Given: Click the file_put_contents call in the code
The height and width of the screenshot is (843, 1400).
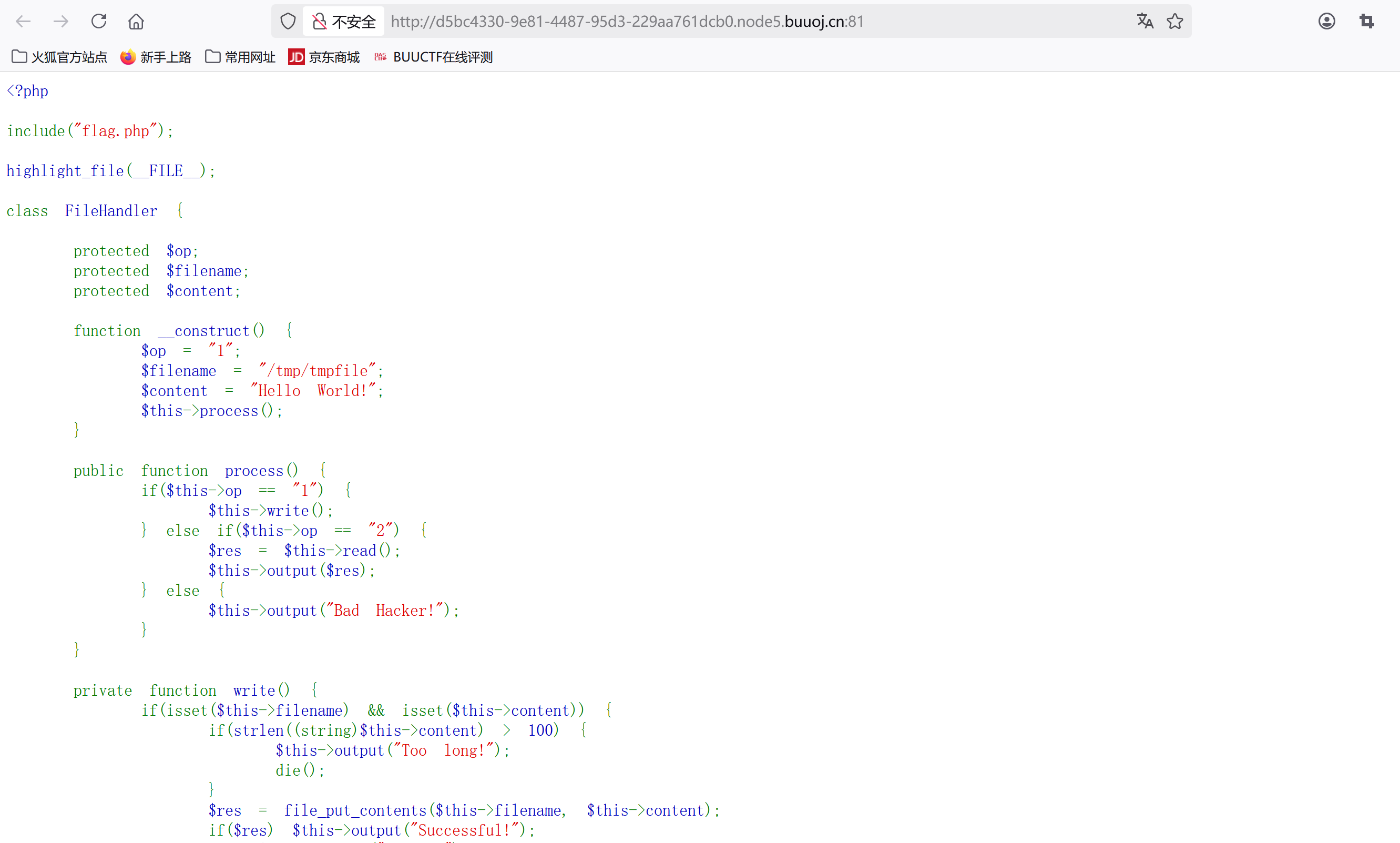Looking at the screenshot, I should tap(355, 810).
